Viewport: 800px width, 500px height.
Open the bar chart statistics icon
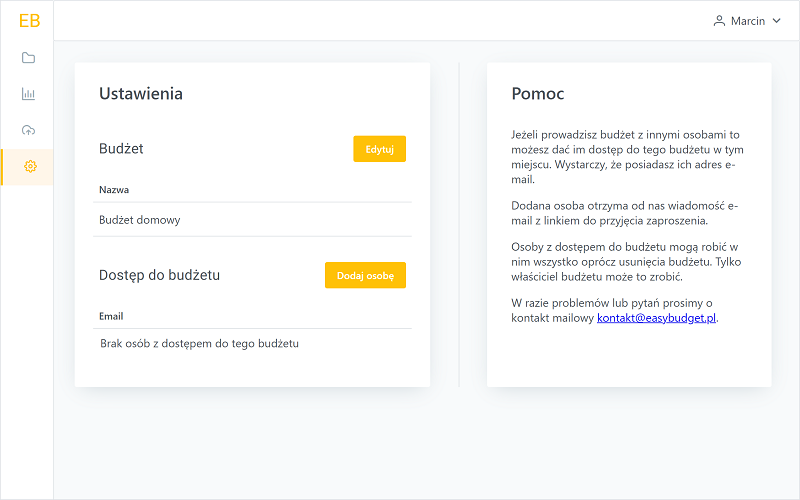point(29,94)
